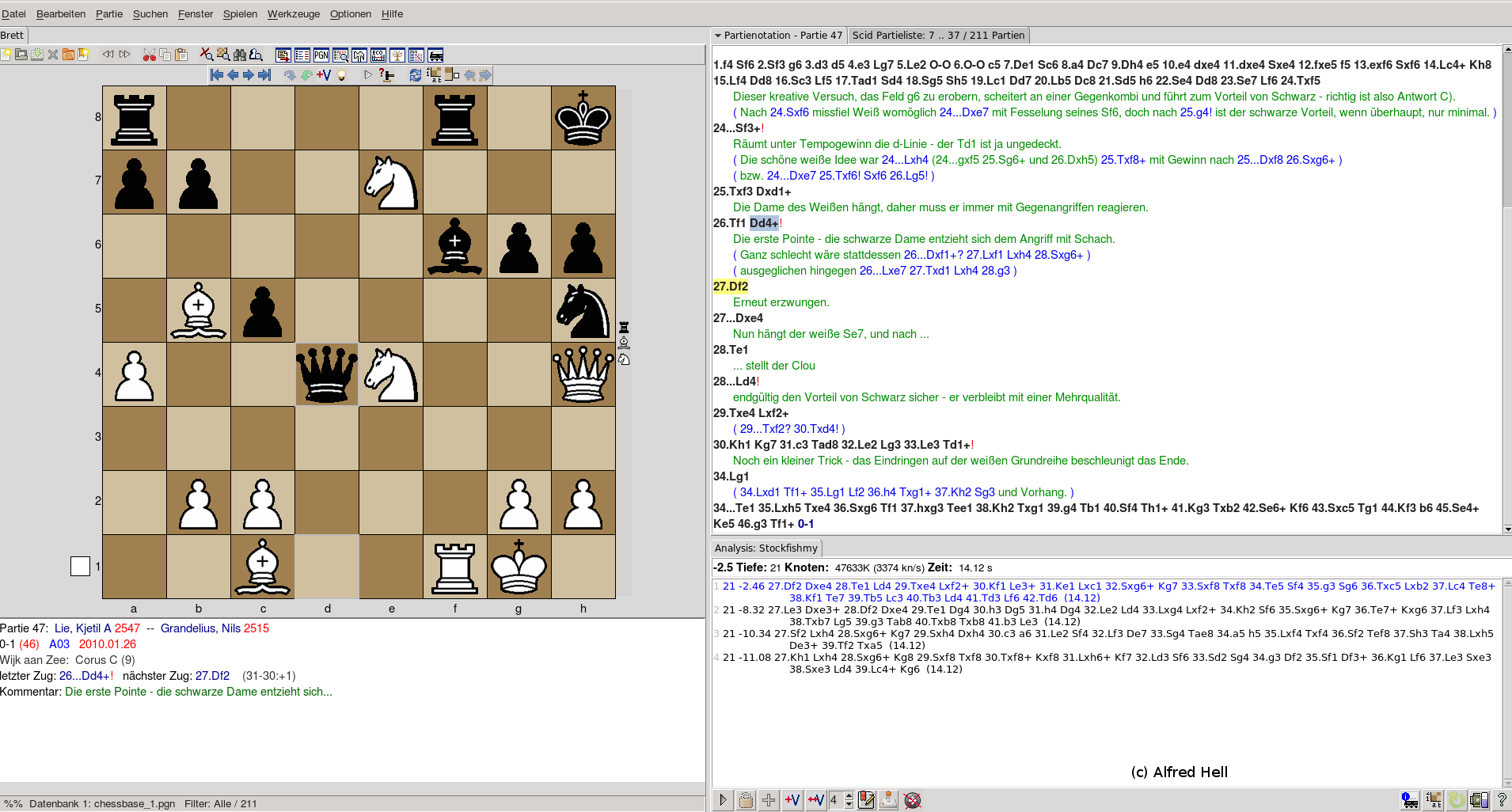Select the black queen on d4
Viewport: 1512px width, 812px height.
click(327, 374)
